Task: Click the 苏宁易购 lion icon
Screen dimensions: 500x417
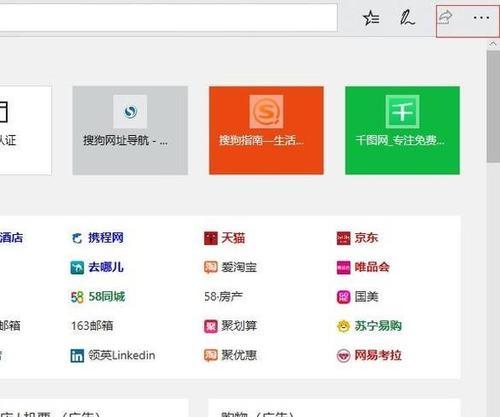Action: 343,326
